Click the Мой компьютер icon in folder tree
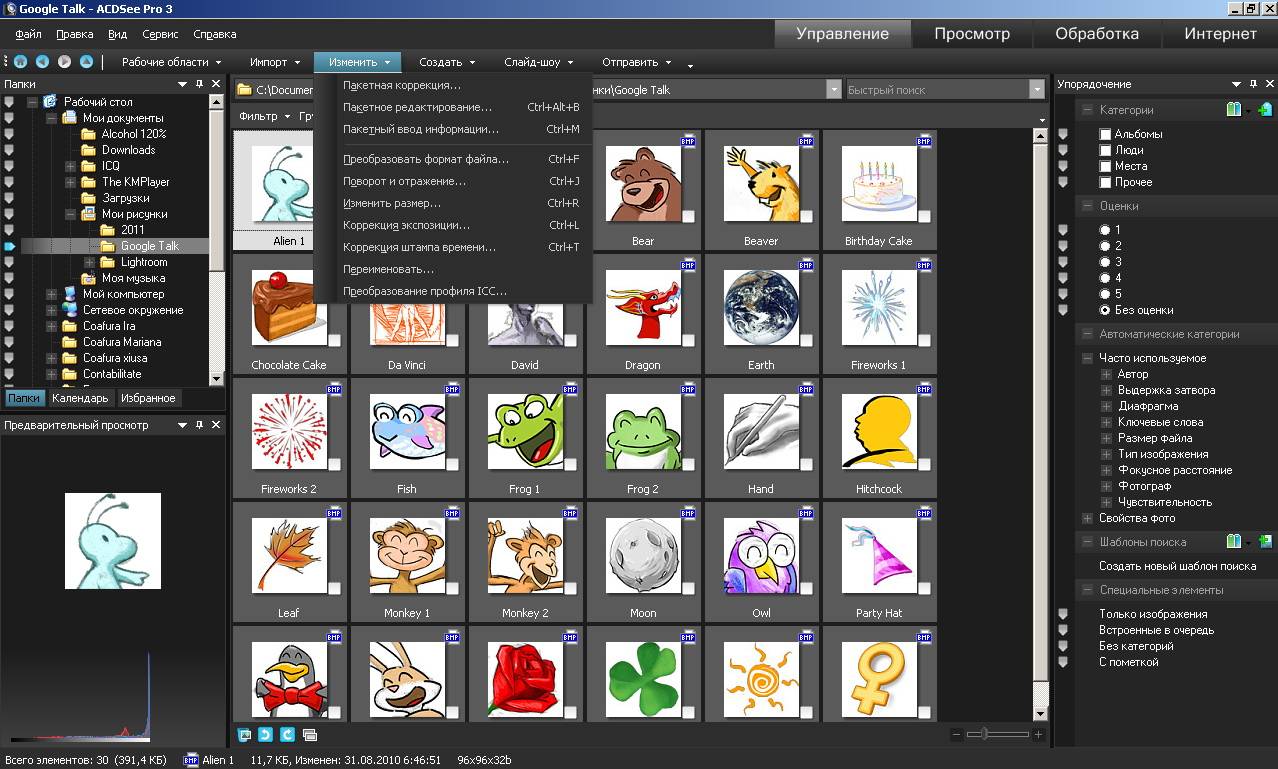The image size is (1278, 769). pyautogui.click(x=70, y=294)
